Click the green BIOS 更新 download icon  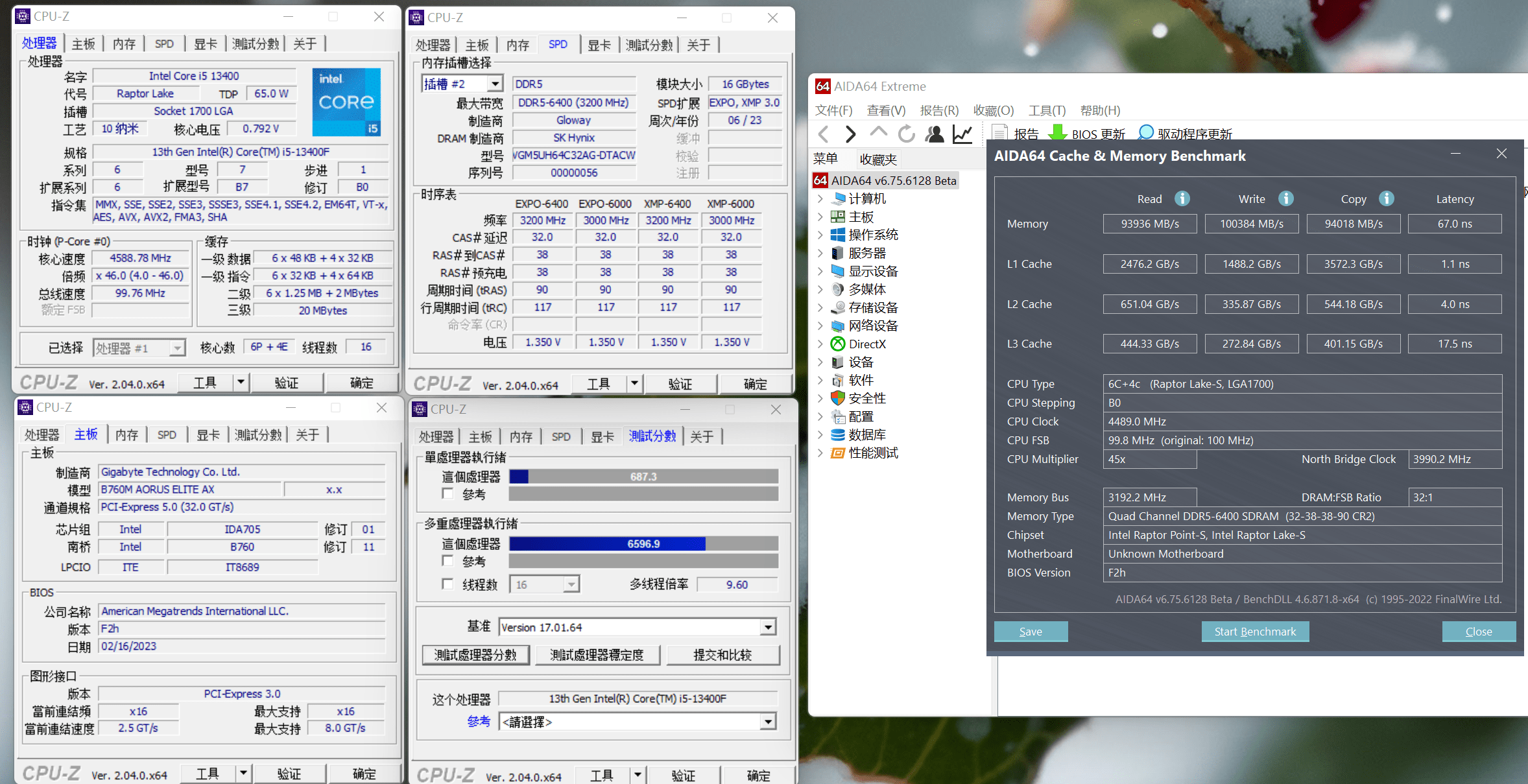click(x=1058, y=133)
